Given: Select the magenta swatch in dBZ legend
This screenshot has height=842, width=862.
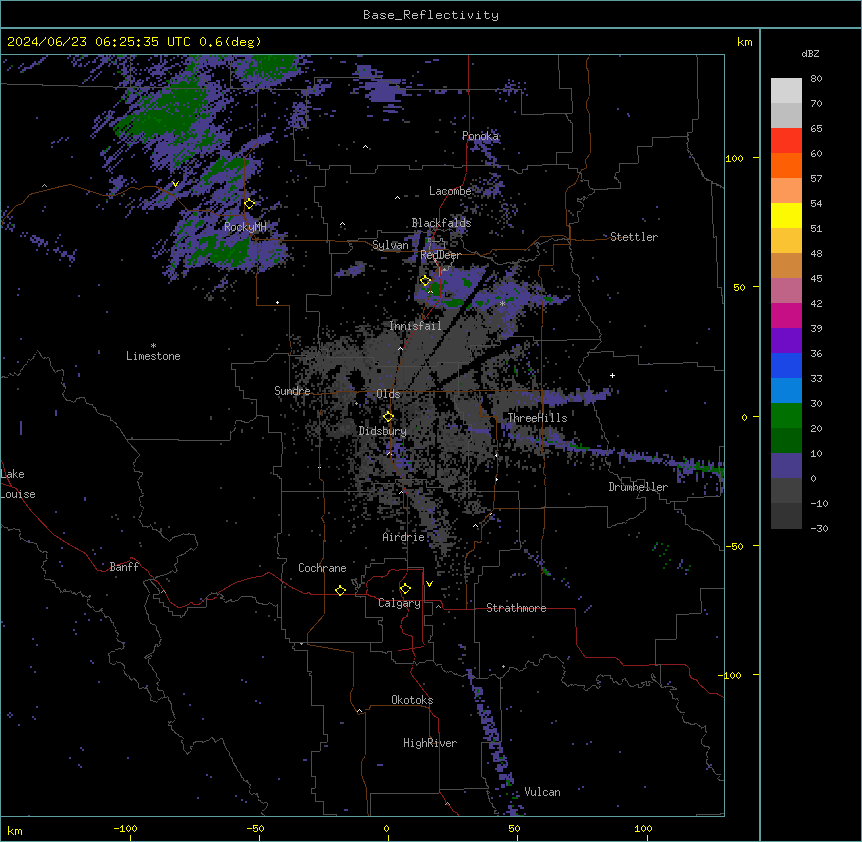Looking at the screenshot, I should tap(786, 315).
